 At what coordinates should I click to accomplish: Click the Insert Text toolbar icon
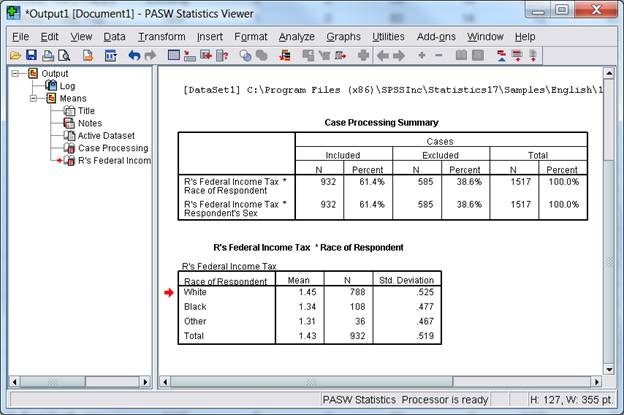coord(533,56)
